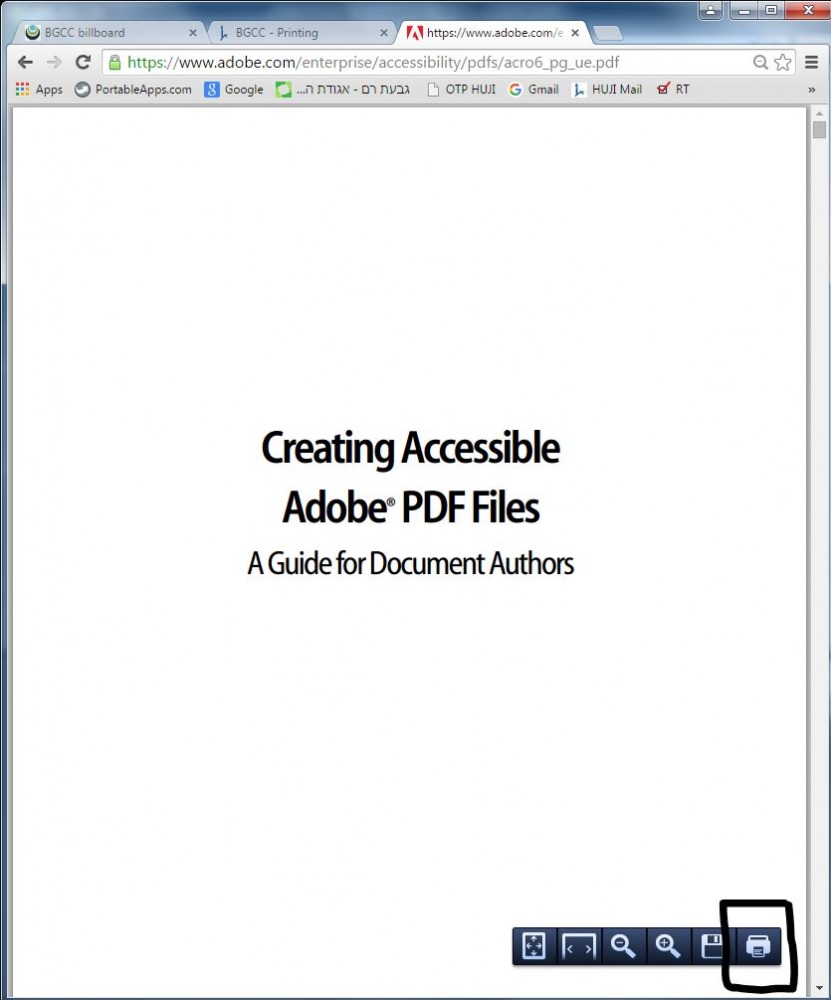Open OTP HUJI bookmark
This screenshot has height=1000, width=831.
tap(461, 89)
